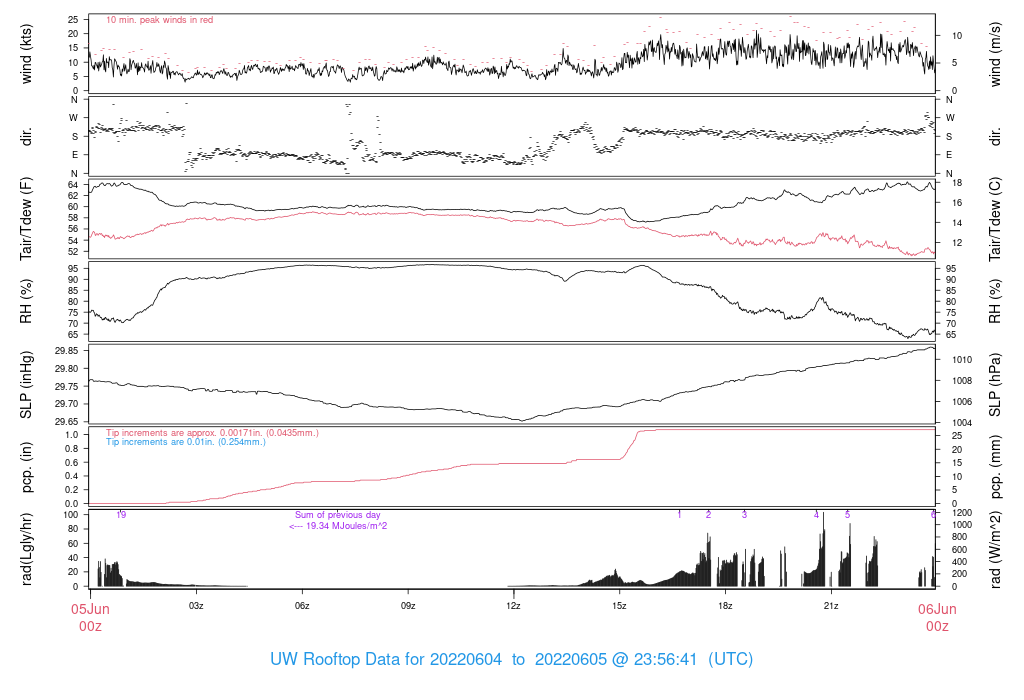Viewport: 1024px width, 700px height.
Task: Click the '29.85' pressure tick value
Action: coord(67,351)
